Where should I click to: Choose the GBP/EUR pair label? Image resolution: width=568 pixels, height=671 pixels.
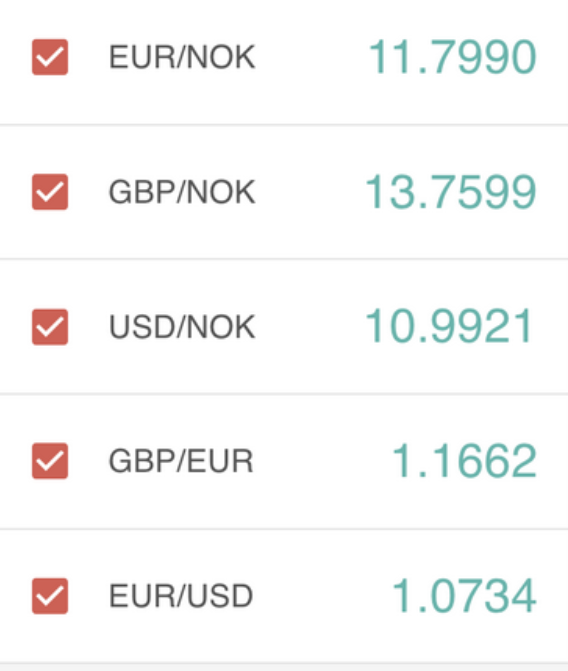[x=181, y=461]
